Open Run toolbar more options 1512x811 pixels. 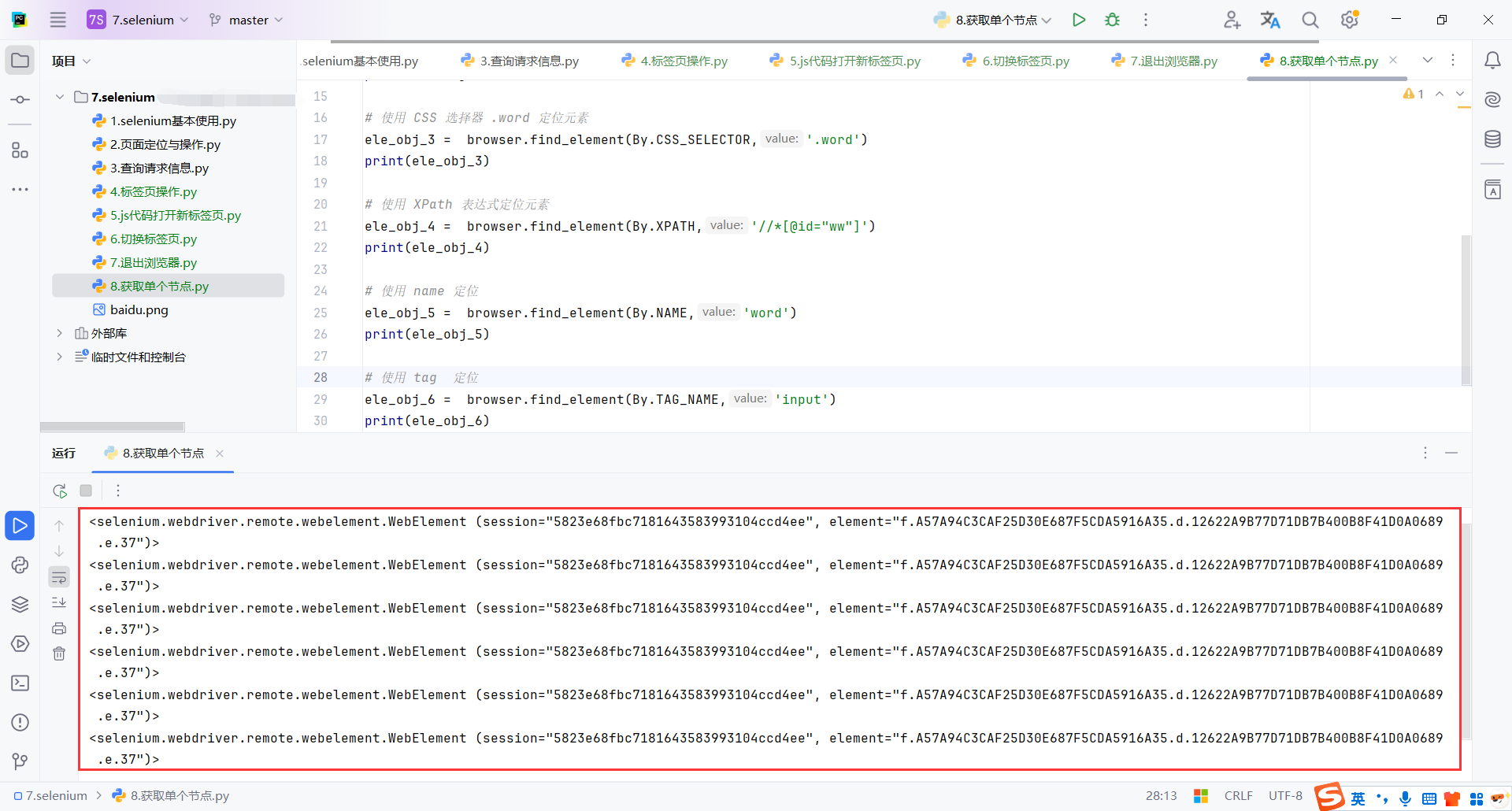(x=118, y=491)
